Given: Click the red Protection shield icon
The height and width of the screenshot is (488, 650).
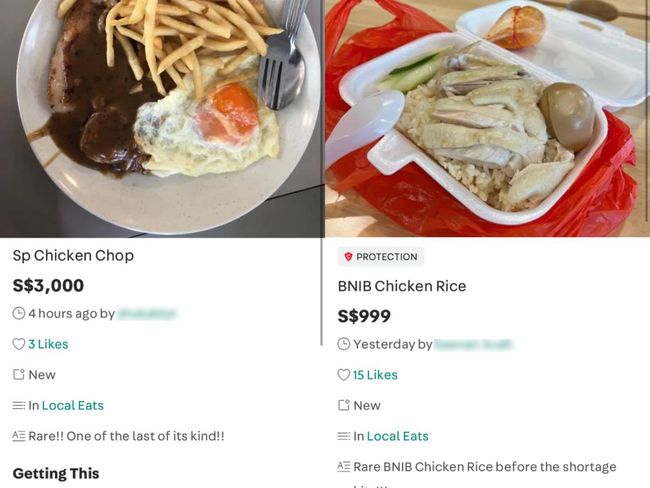Looking at the screenshot, I should pyautogui.click(x=348, y=257).
